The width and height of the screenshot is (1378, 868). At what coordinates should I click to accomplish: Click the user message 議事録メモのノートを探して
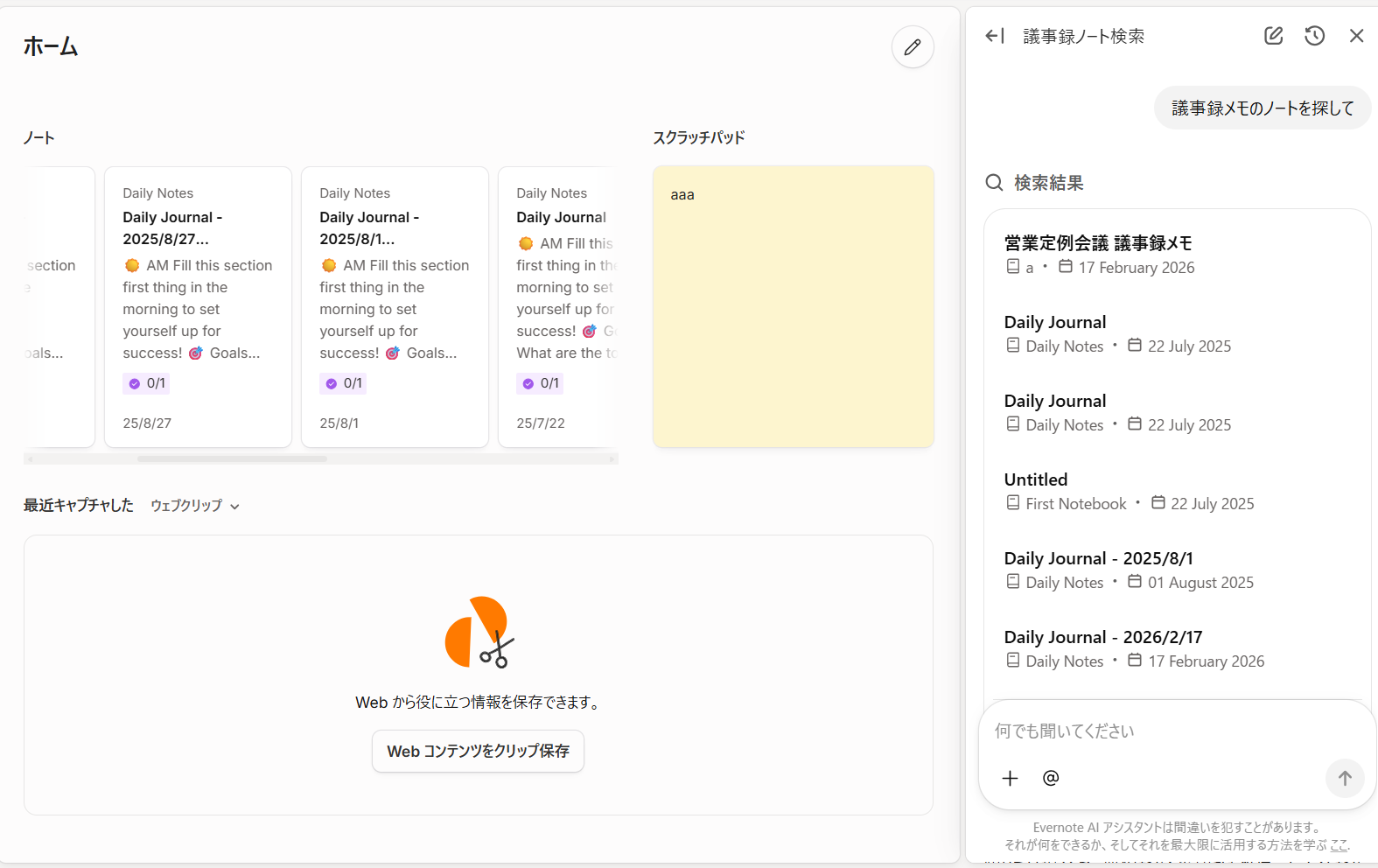pos(1263,108)
